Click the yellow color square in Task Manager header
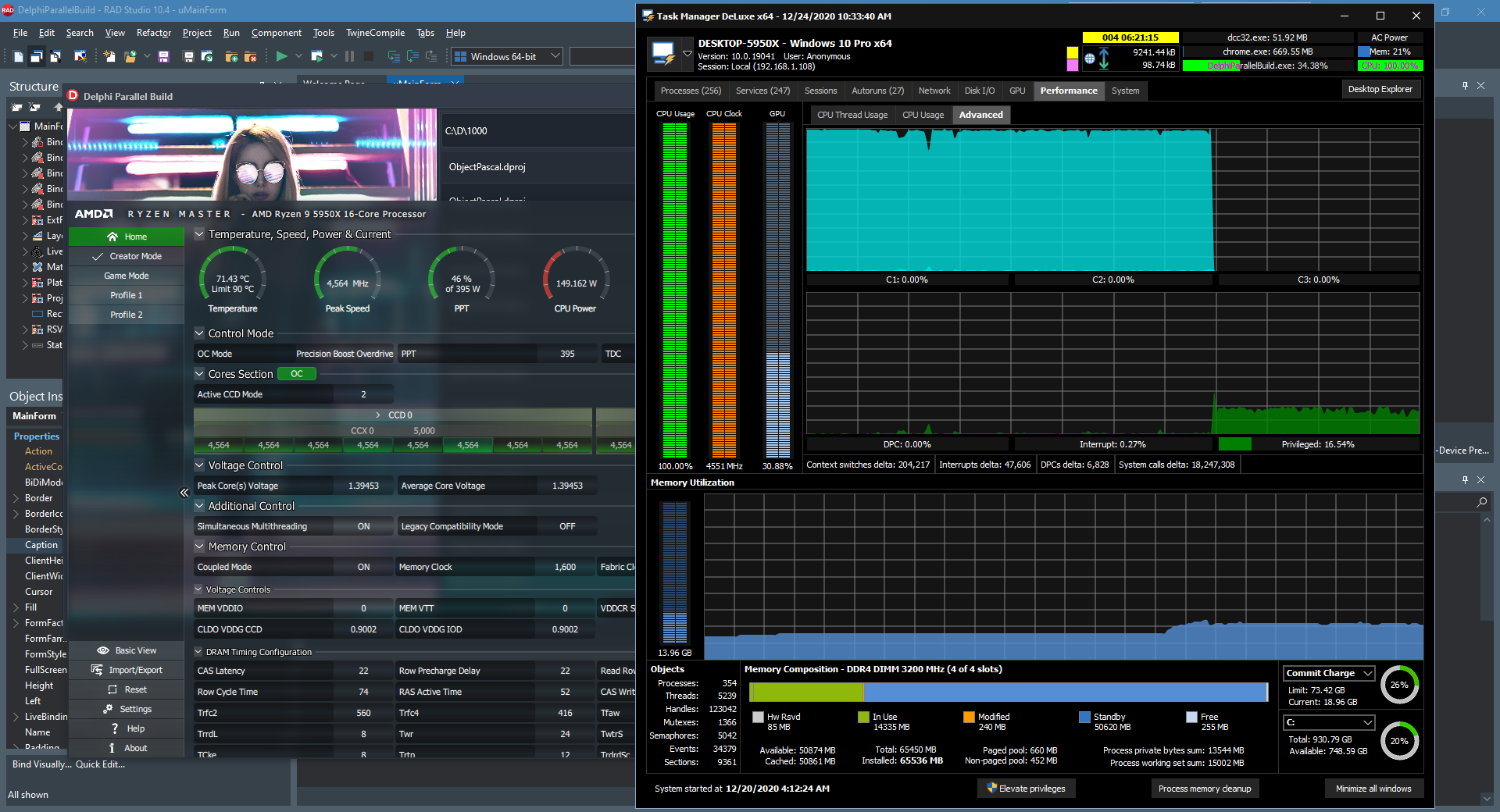1500x812 pixels. [1073, 52]
